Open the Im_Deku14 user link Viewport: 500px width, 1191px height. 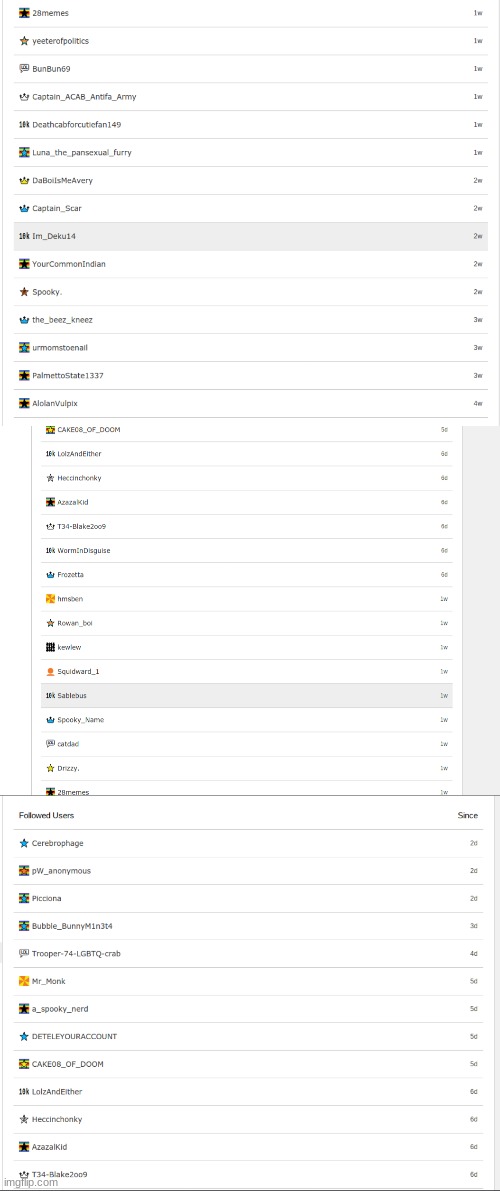(54, 236)
